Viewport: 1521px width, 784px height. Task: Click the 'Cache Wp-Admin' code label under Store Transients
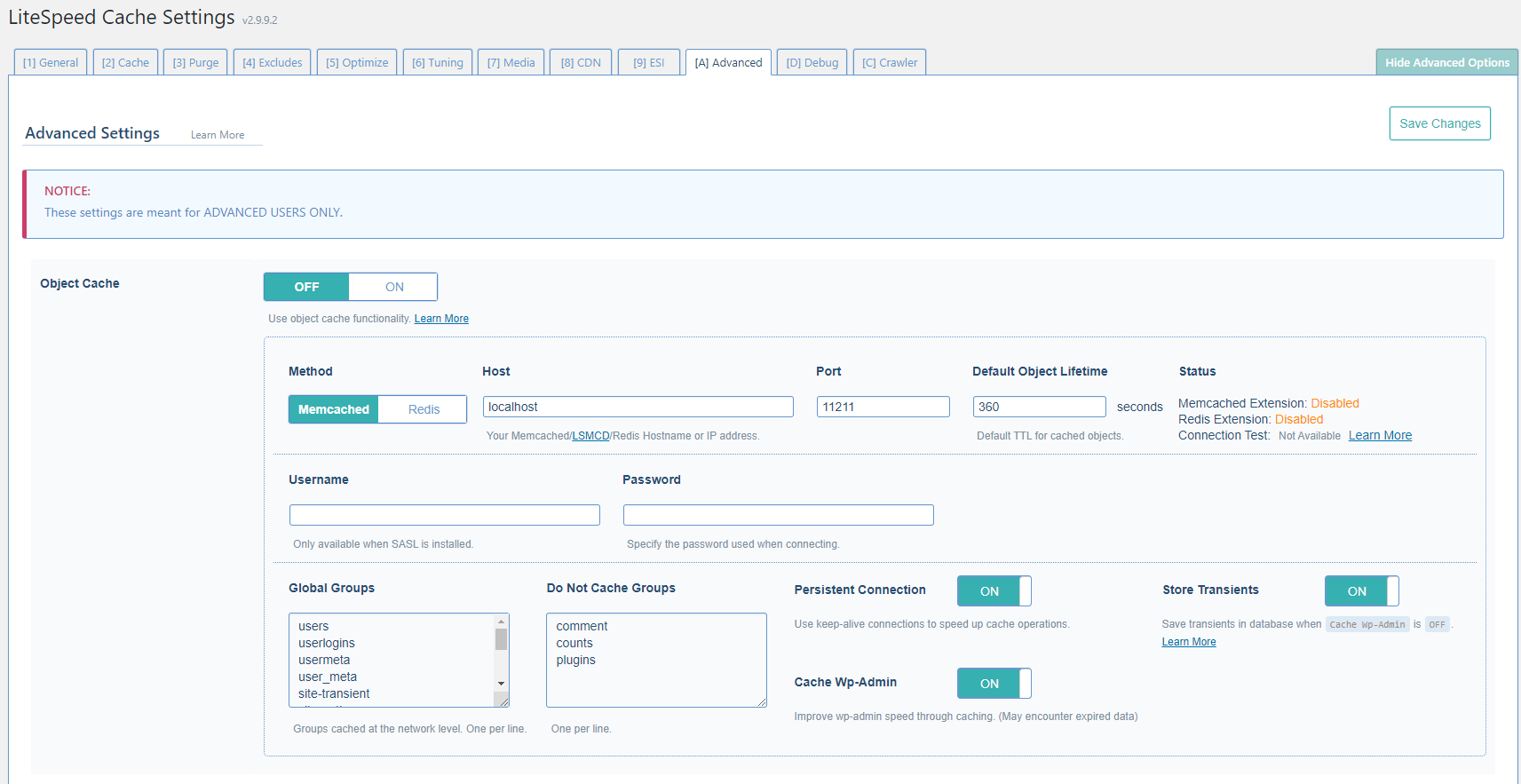click(1367, 624)
